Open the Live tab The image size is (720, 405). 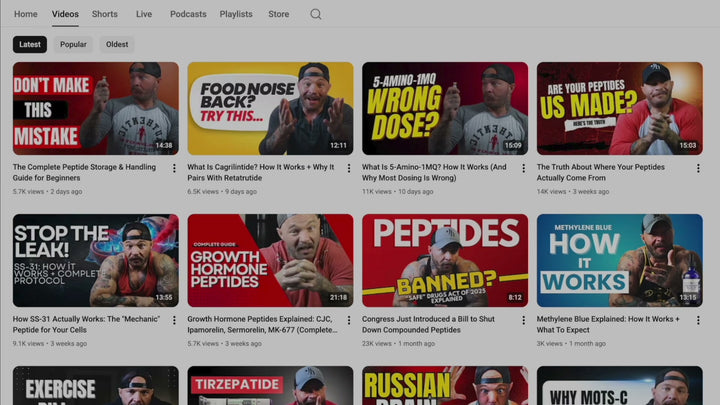(144, 14)
